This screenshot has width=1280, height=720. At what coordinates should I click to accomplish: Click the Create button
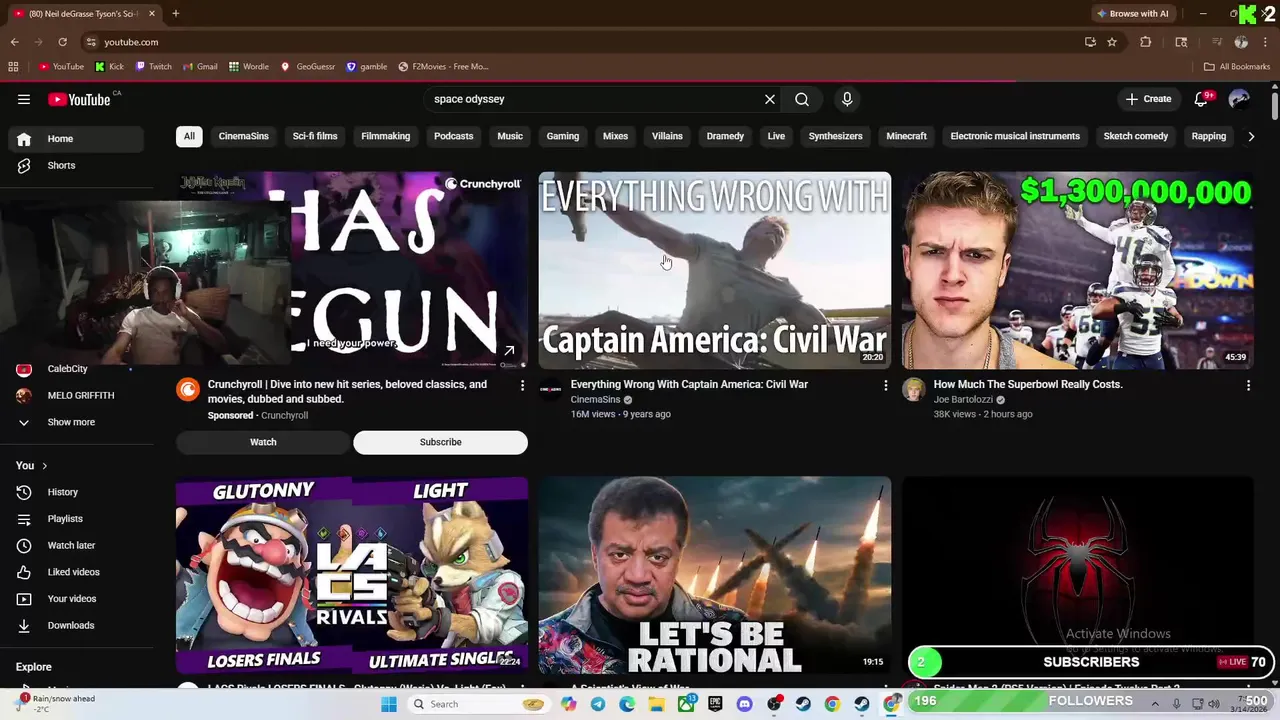pyautogui.click(x=1148, y=99)
